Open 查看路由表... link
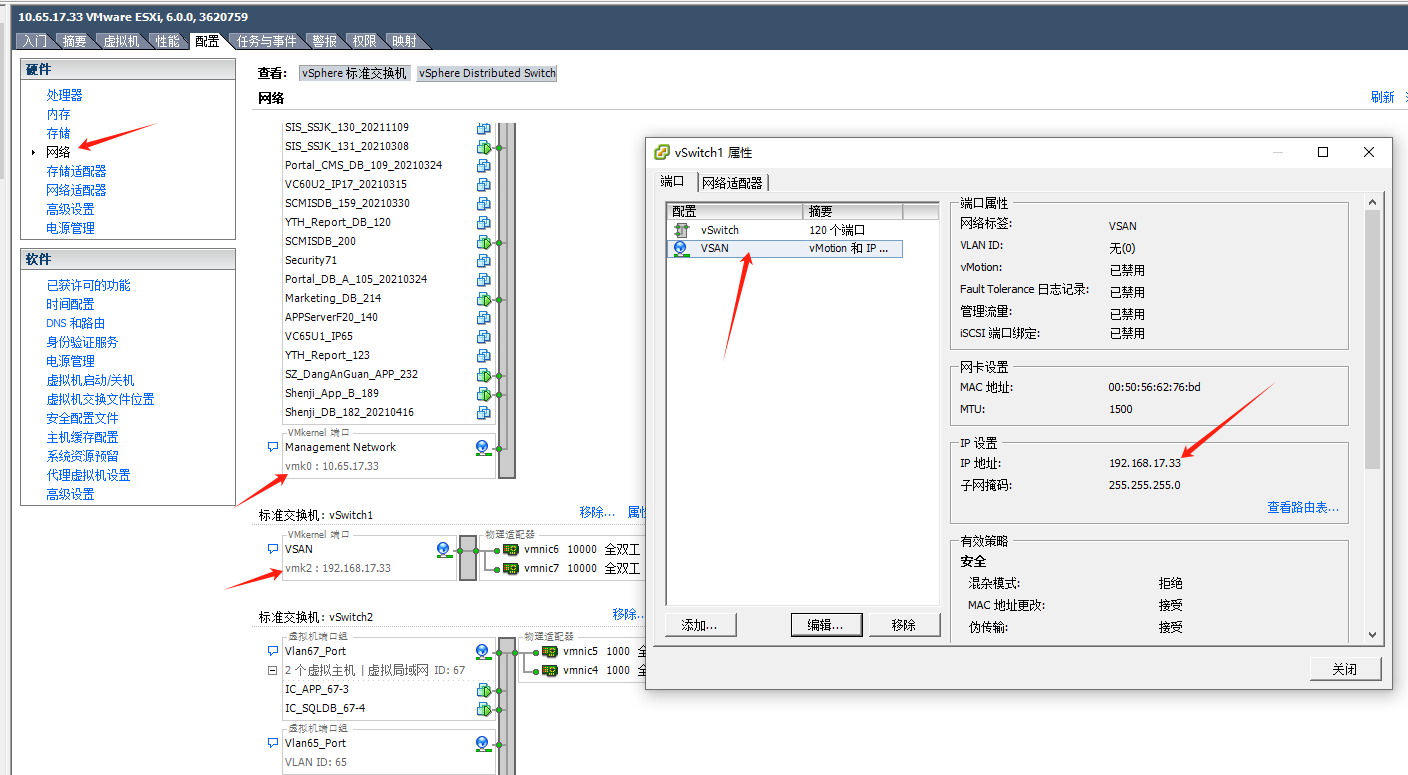Image resolution: width=1408 pixels, height=775 pixels. 1303,508
